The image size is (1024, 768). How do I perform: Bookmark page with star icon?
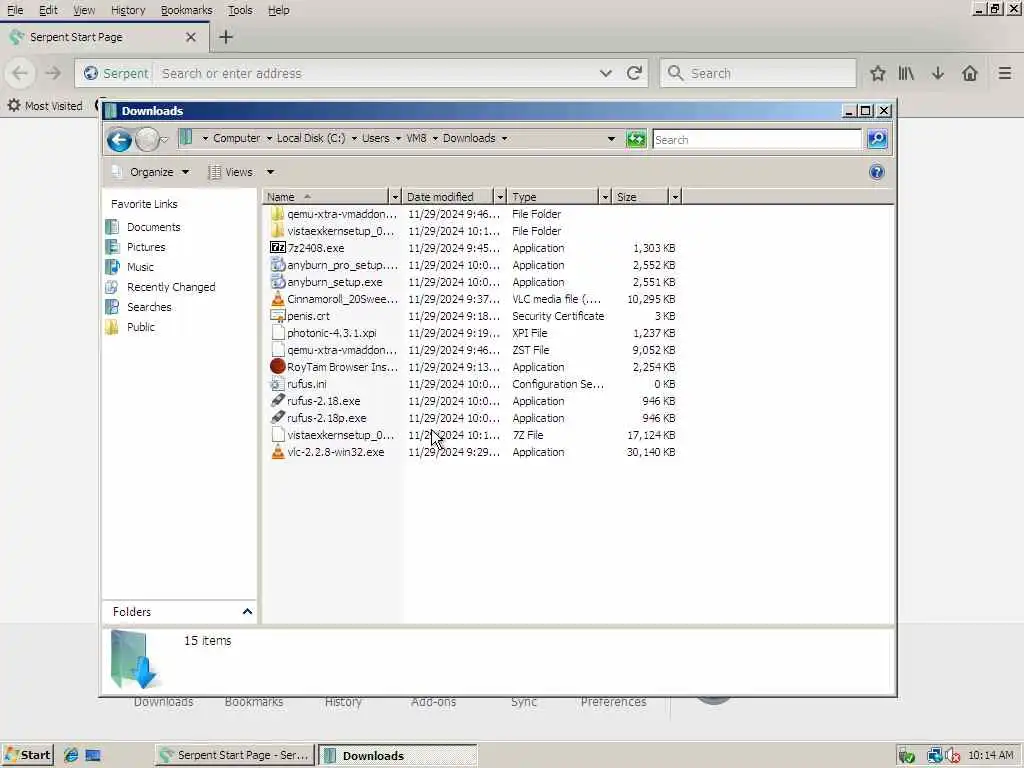[877, 73]
